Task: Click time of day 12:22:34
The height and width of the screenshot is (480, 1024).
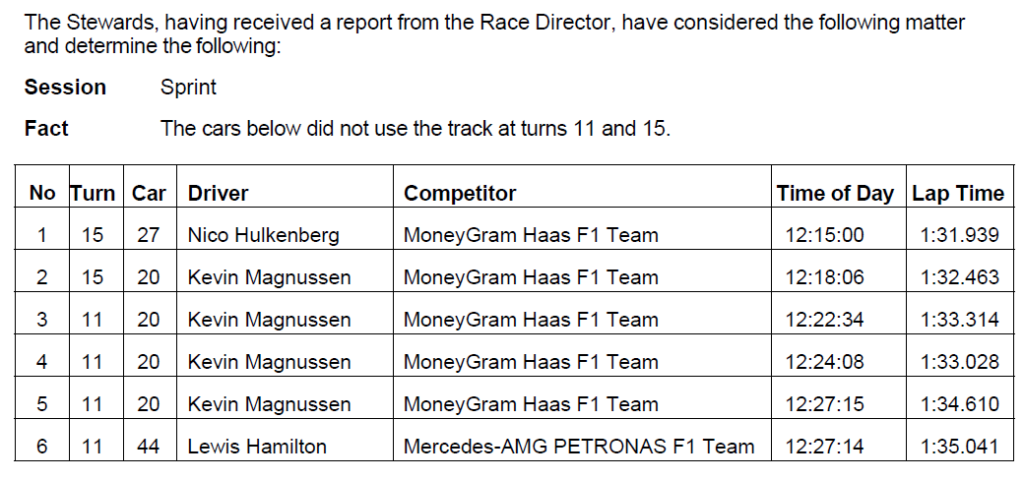Action: pyautogui.click(x=825, y=320)
